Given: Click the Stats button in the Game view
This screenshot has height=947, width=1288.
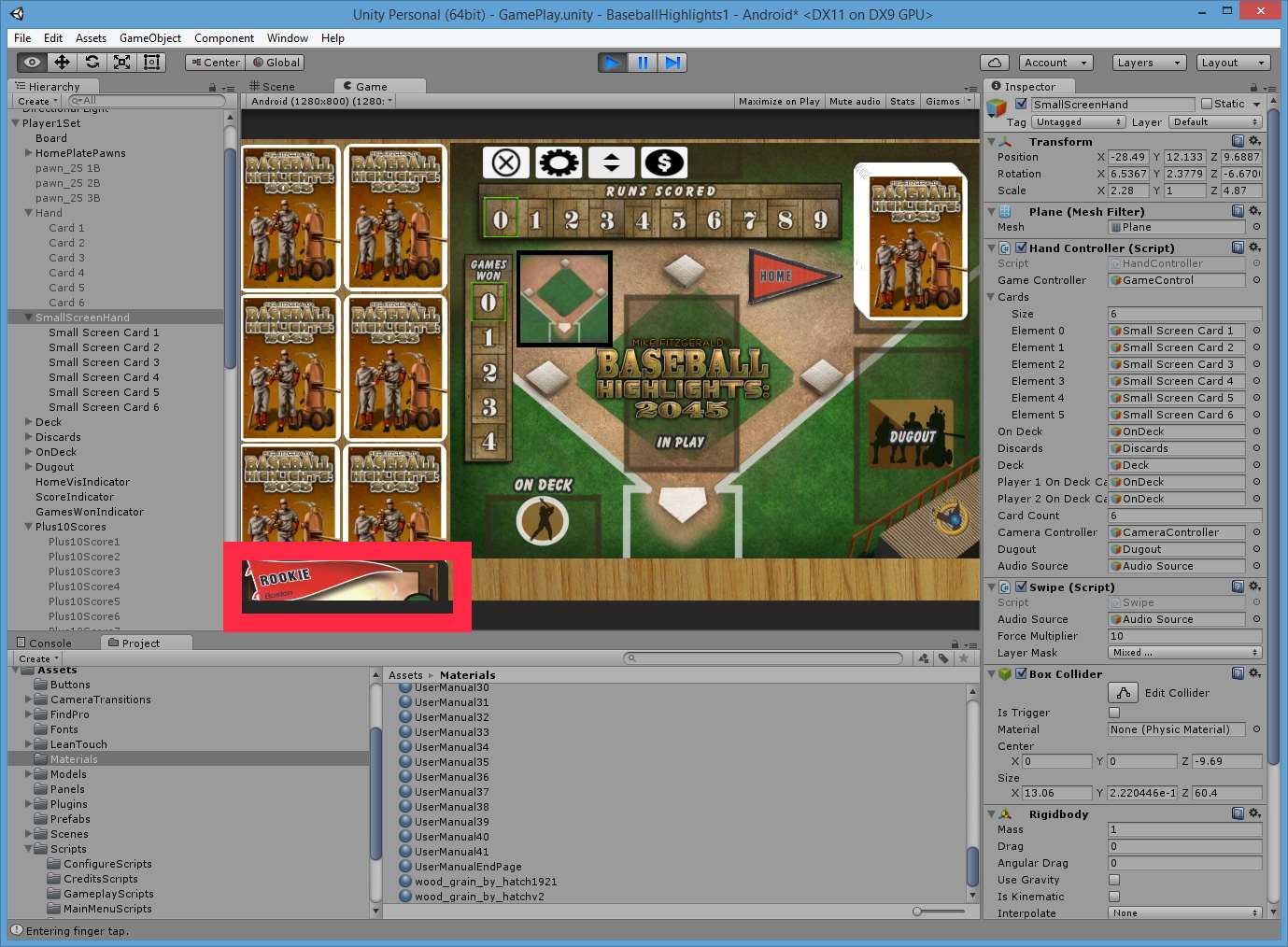Looking at the screenshot, I should click(902, 101).
